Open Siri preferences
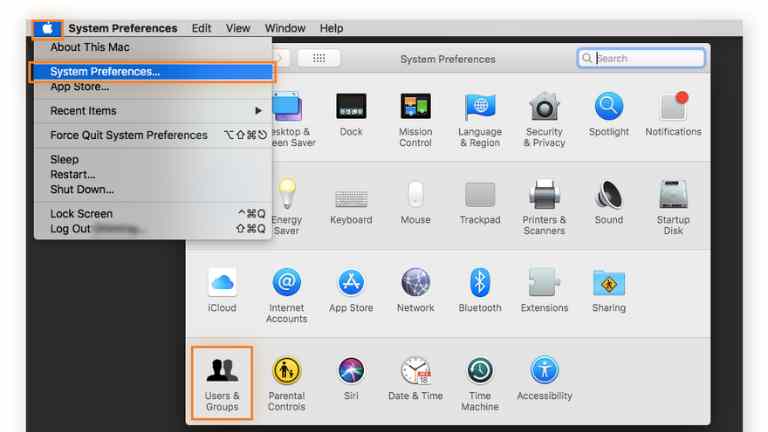This screenshot has height=432, width=768. [x=351, y=379]
